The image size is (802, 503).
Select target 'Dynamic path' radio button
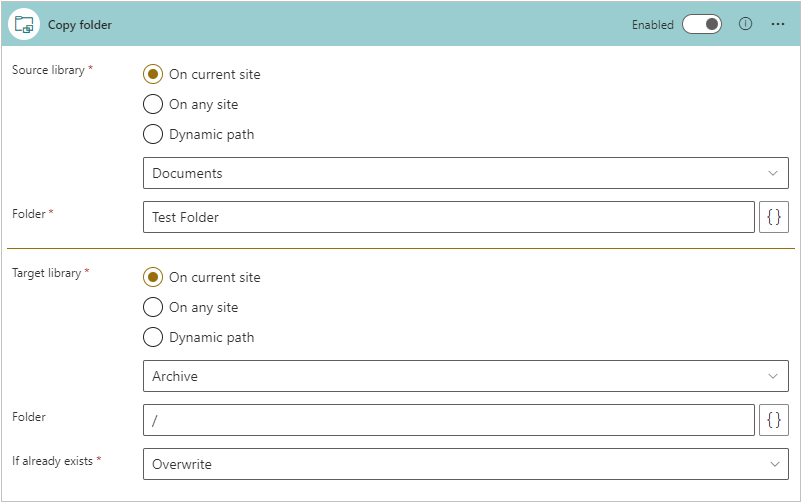(x=153, y=337)
